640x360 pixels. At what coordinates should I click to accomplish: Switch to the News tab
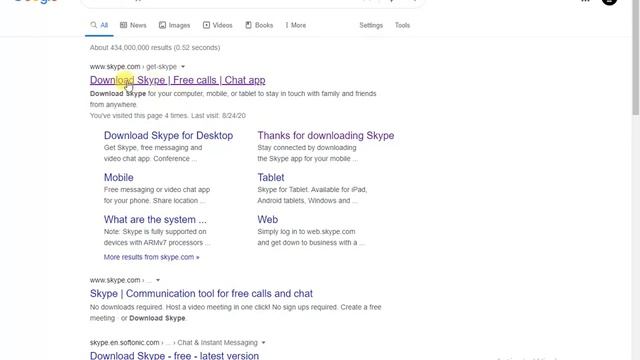pos(133,25)
